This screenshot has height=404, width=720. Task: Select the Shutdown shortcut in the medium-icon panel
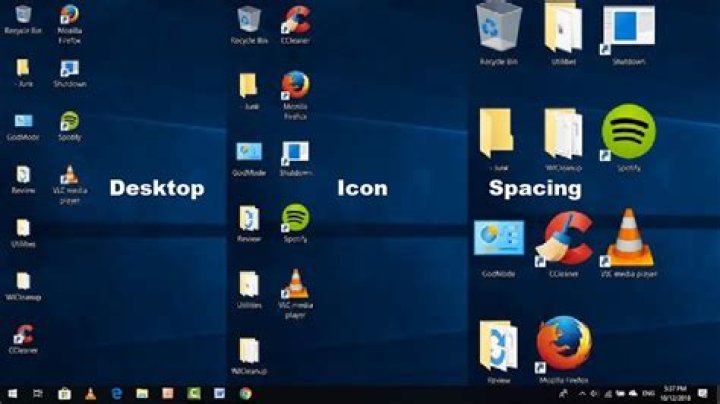tap(295, 159)
